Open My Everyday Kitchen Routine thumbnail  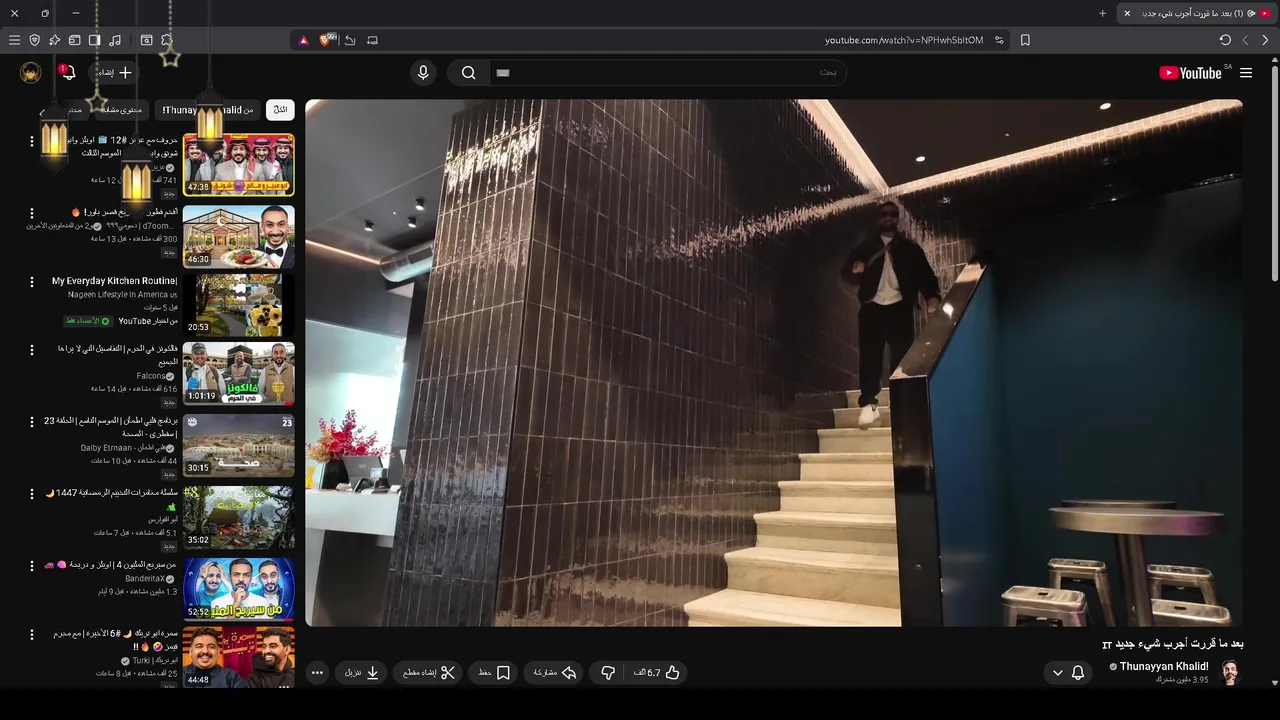coord(239,305)
